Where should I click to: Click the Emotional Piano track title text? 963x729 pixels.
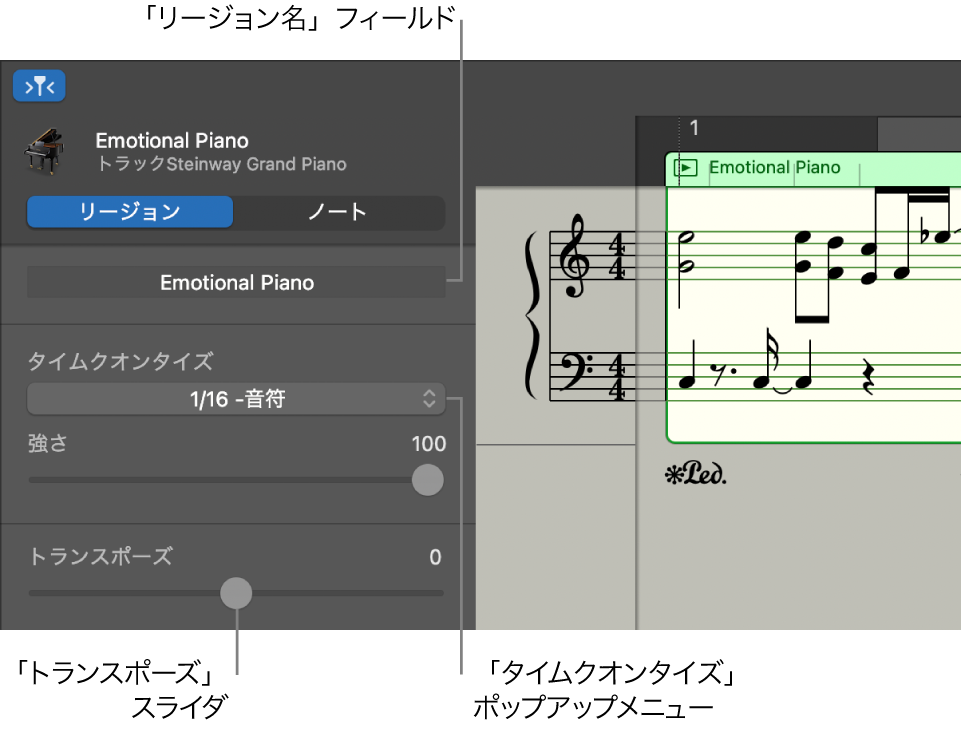tap(172, 141)
